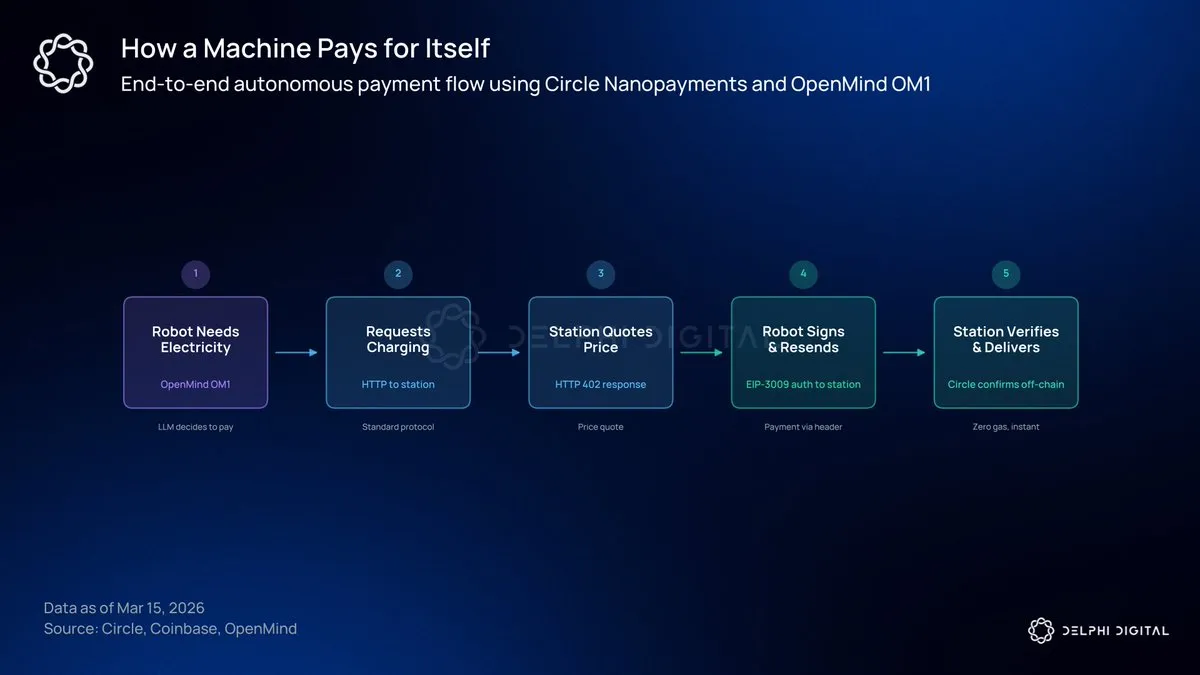This screenshot has width=1200, height=675.
Task: Click the "Payment via header" caption
Action: 803,427
